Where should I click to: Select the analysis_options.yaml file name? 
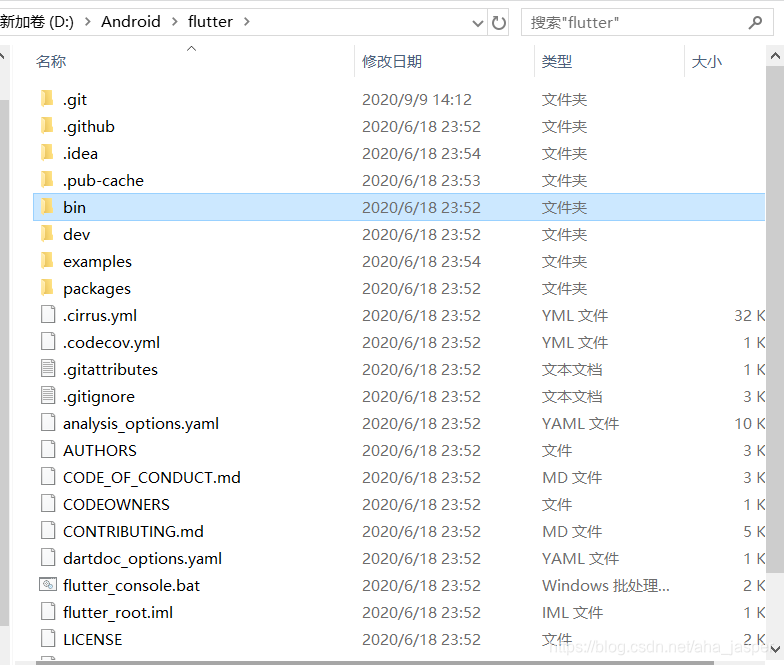141,424
